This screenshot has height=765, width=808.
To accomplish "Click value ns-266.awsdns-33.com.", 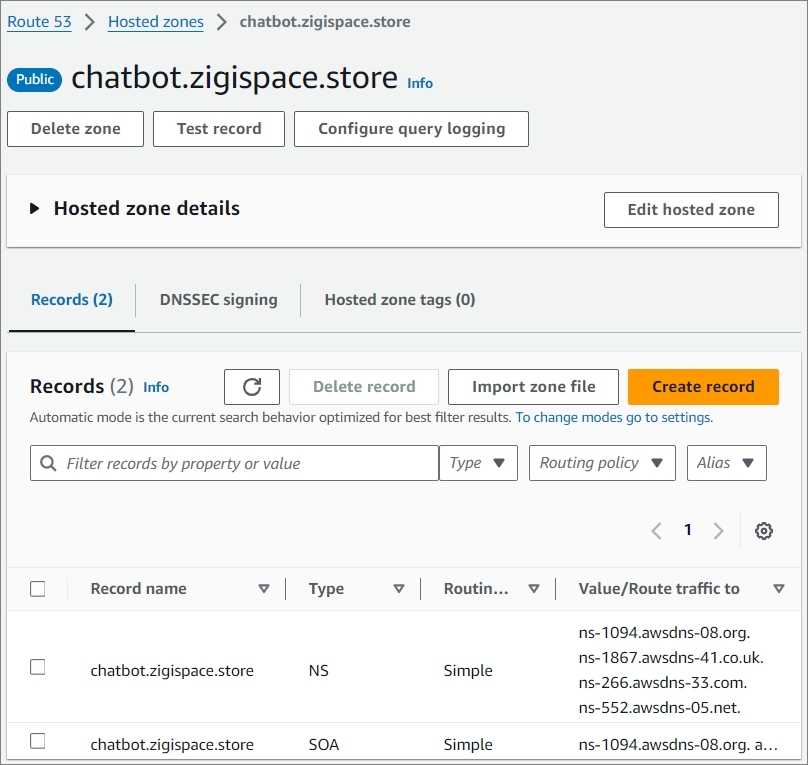I will (663, 683).
